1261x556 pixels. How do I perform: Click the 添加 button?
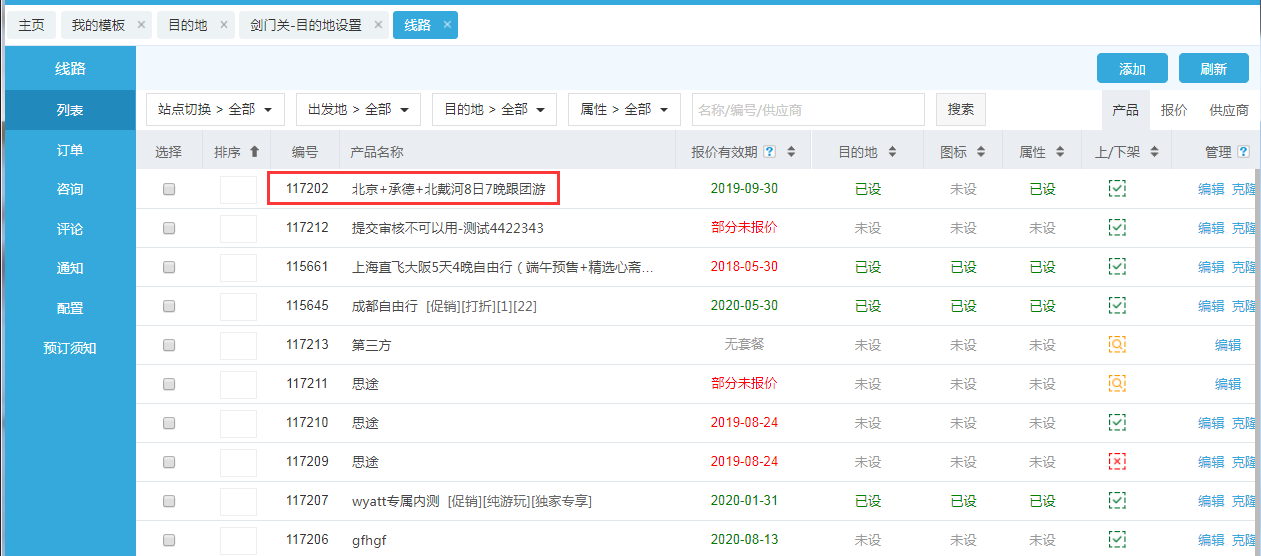click(1132, 69)
